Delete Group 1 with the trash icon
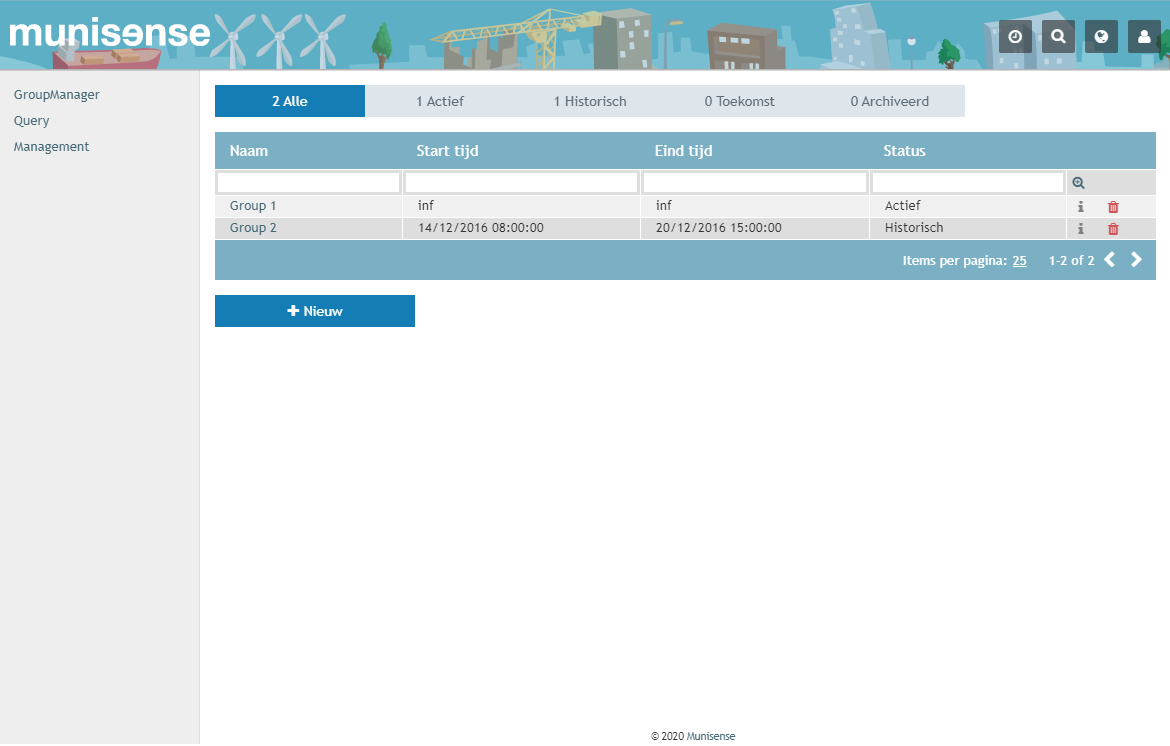1170x746 pixels. click(x=1111, y=205)
